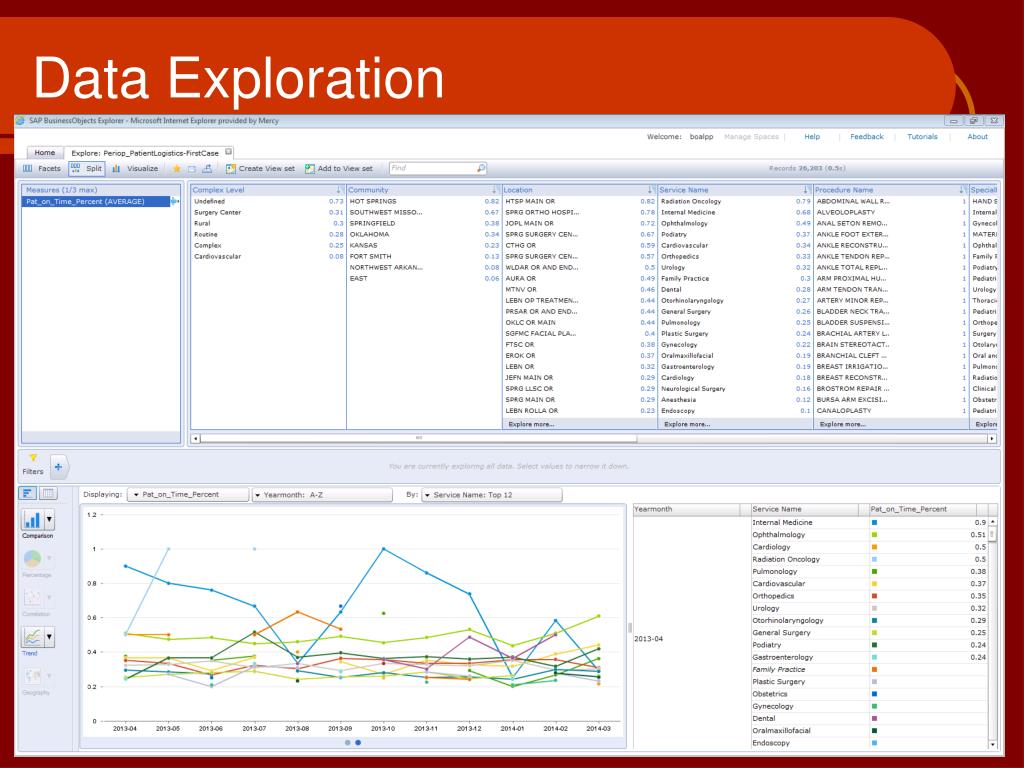The width and height of the screenshot is (1024, 768).
Task: Click Explore more under Service Name facet
Action: pyautogui.click(x=687, y=424)
